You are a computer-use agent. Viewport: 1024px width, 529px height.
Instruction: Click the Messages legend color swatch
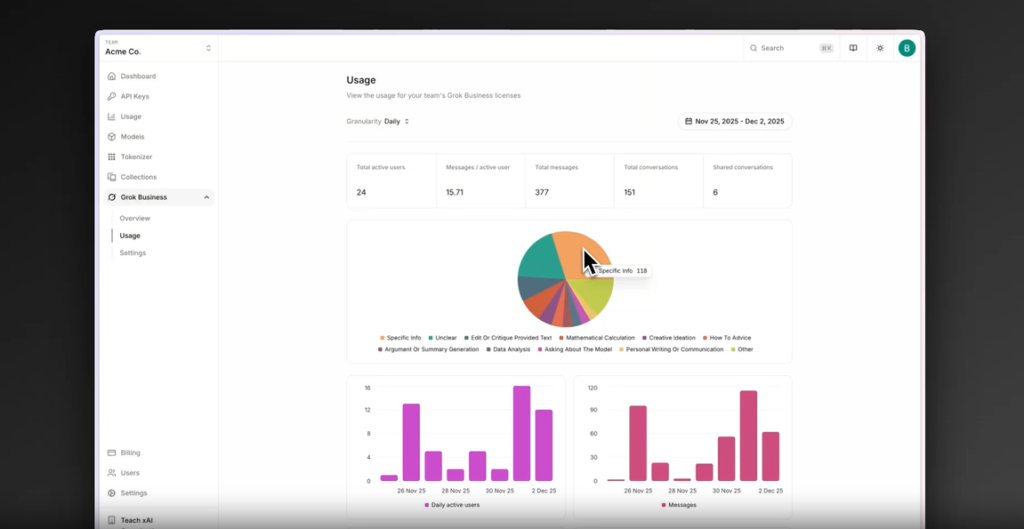click(x=663, y=505)
